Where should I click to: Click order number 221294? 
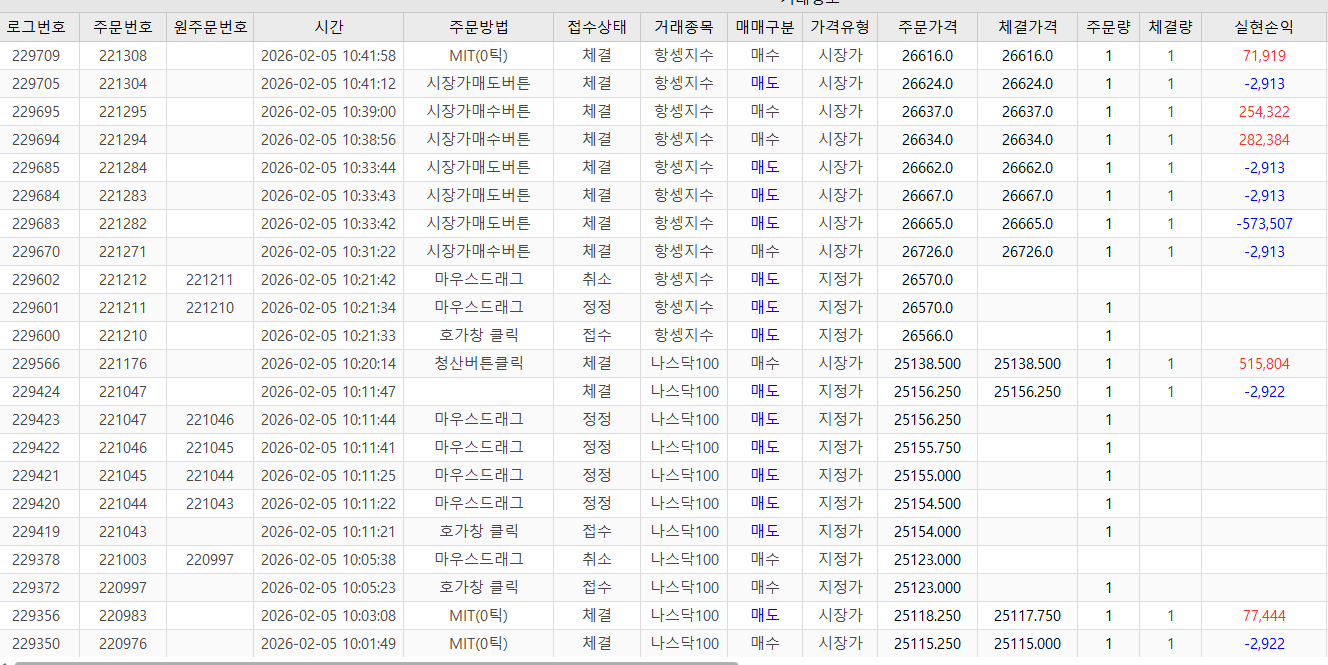(123, 140)
